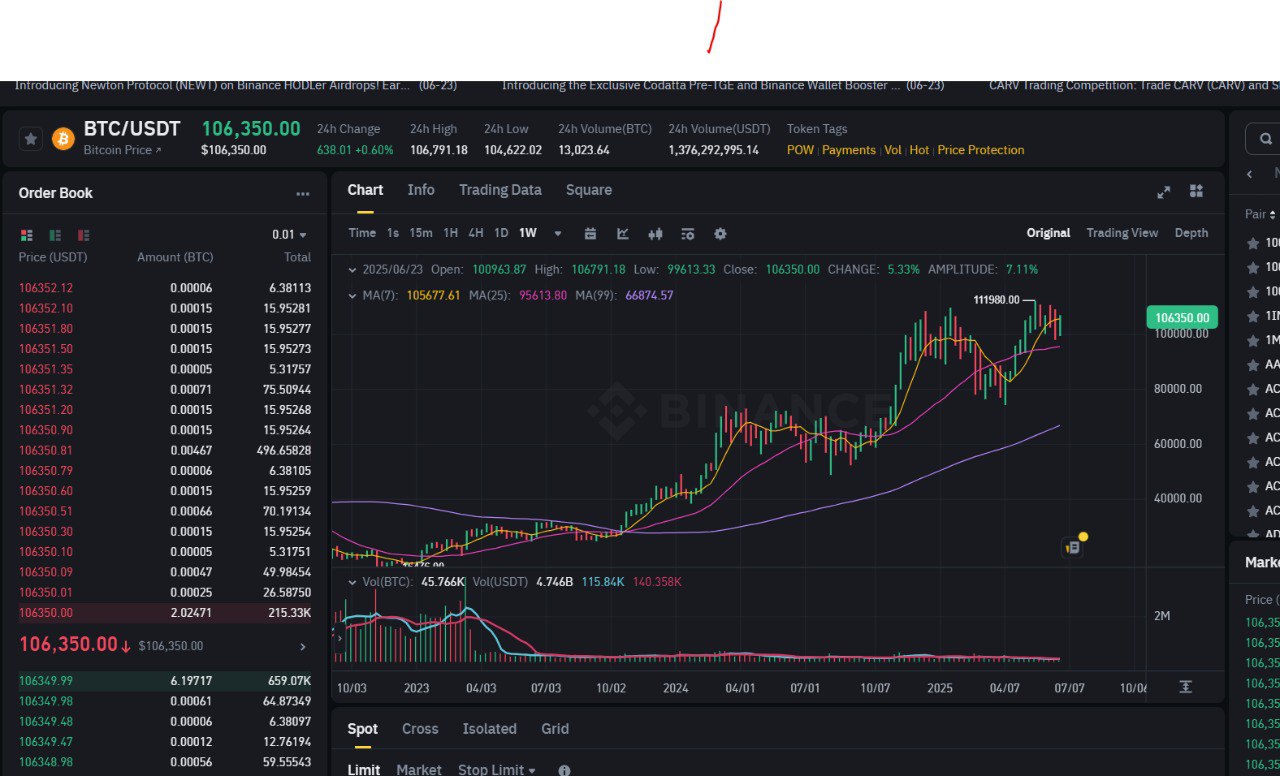The width and height of the screenshot is (1280, 776).
Task: Choose the Limit order type
Action: pos(363,769)
